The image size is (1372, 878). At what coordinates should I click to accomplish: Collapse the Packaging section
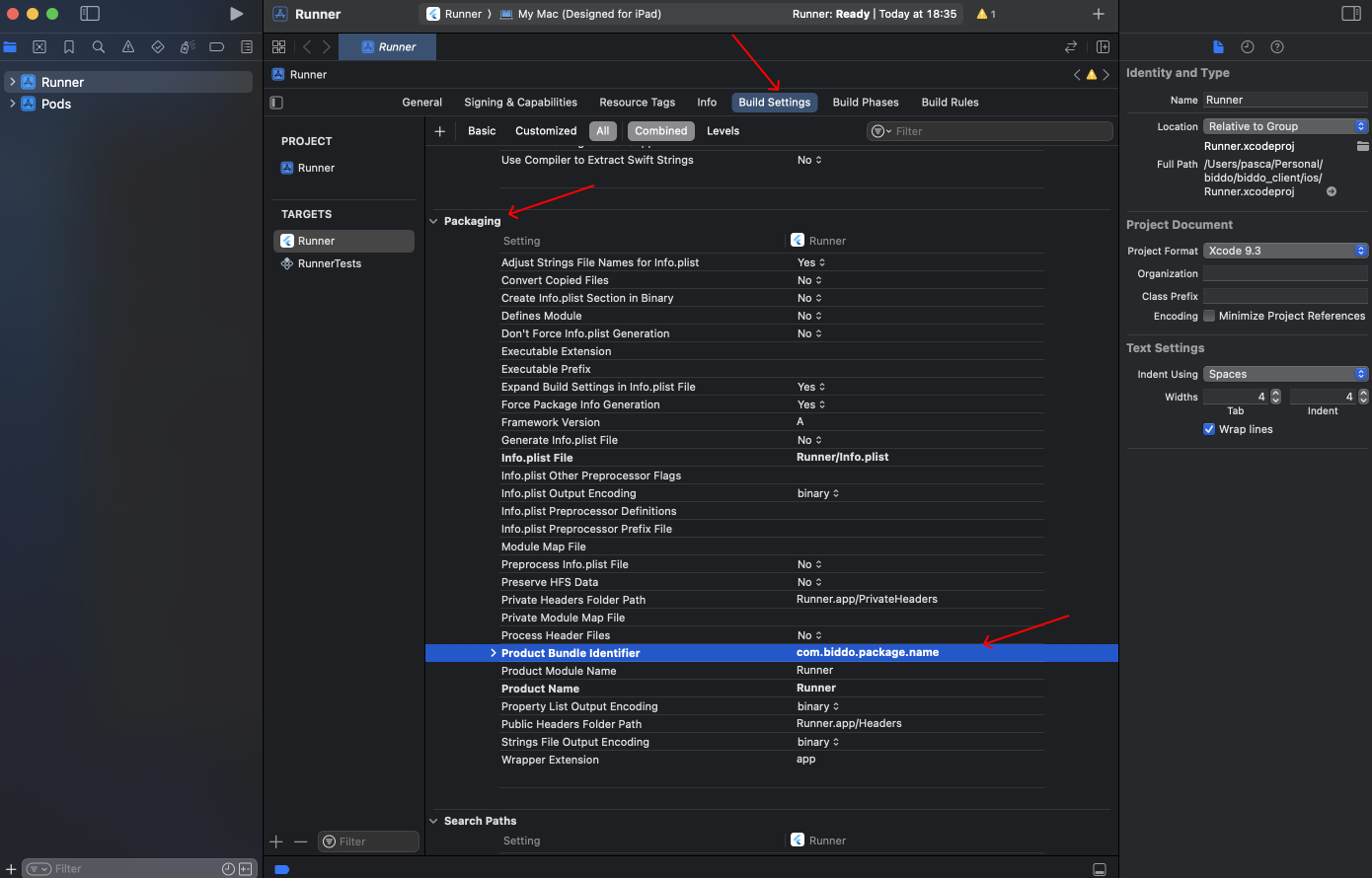click(433, 221)
